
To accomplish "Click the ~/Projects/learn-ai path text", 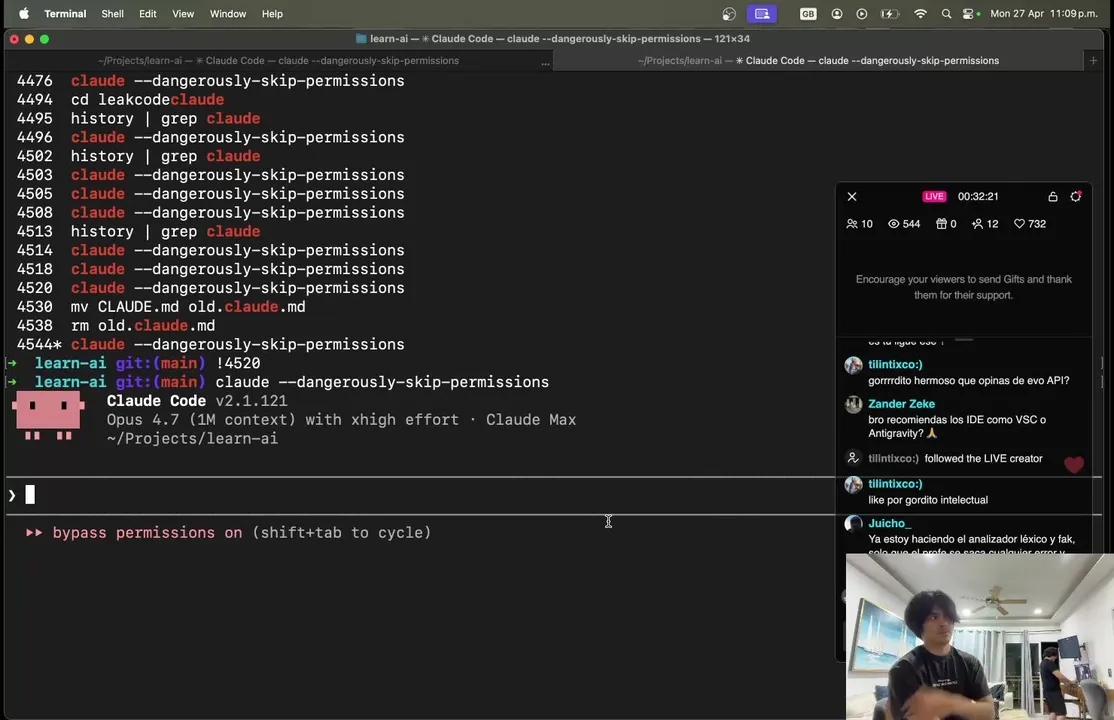I will pos(192,439).
